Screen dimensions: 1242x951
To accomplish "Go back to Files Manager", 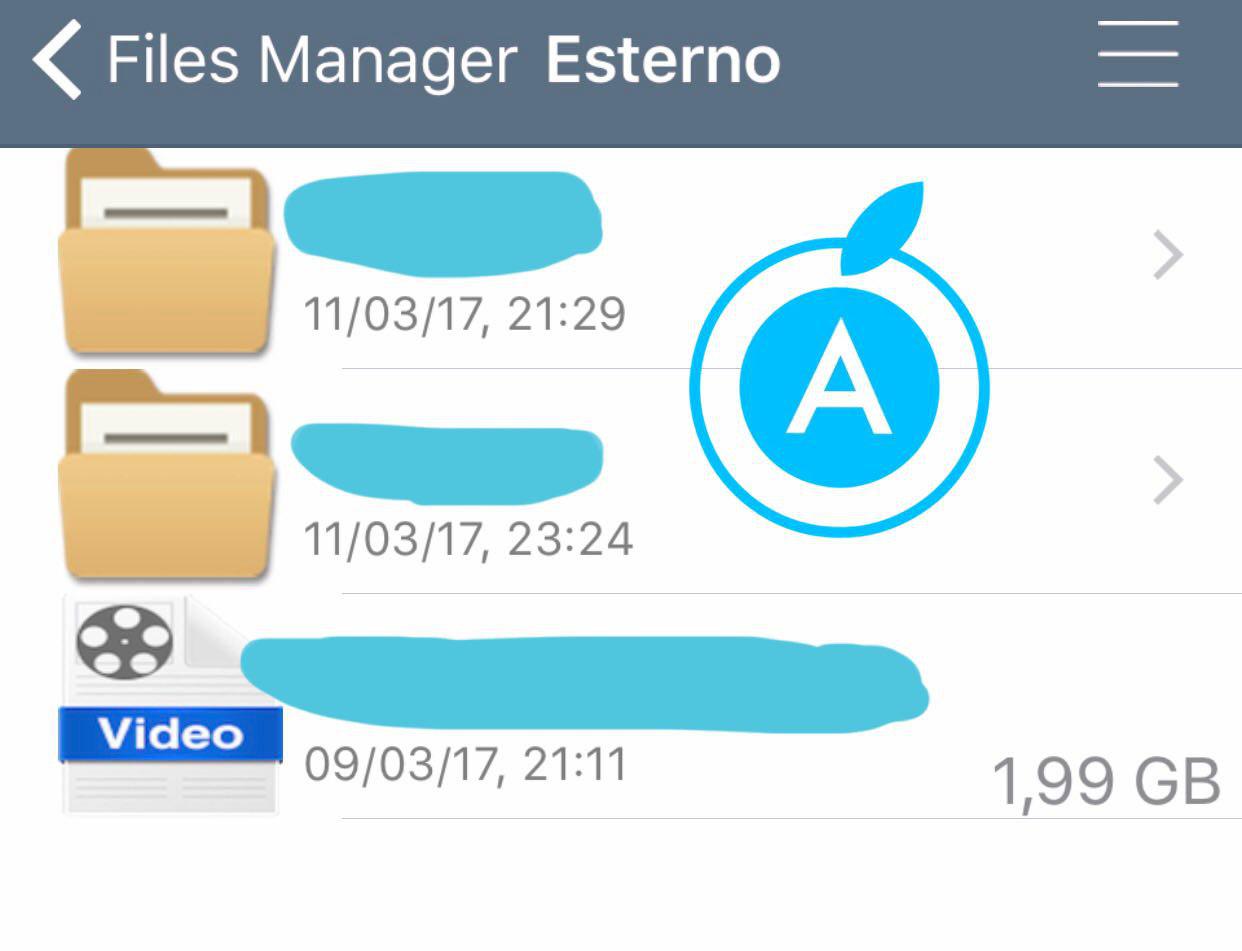I will click(311, 60).
